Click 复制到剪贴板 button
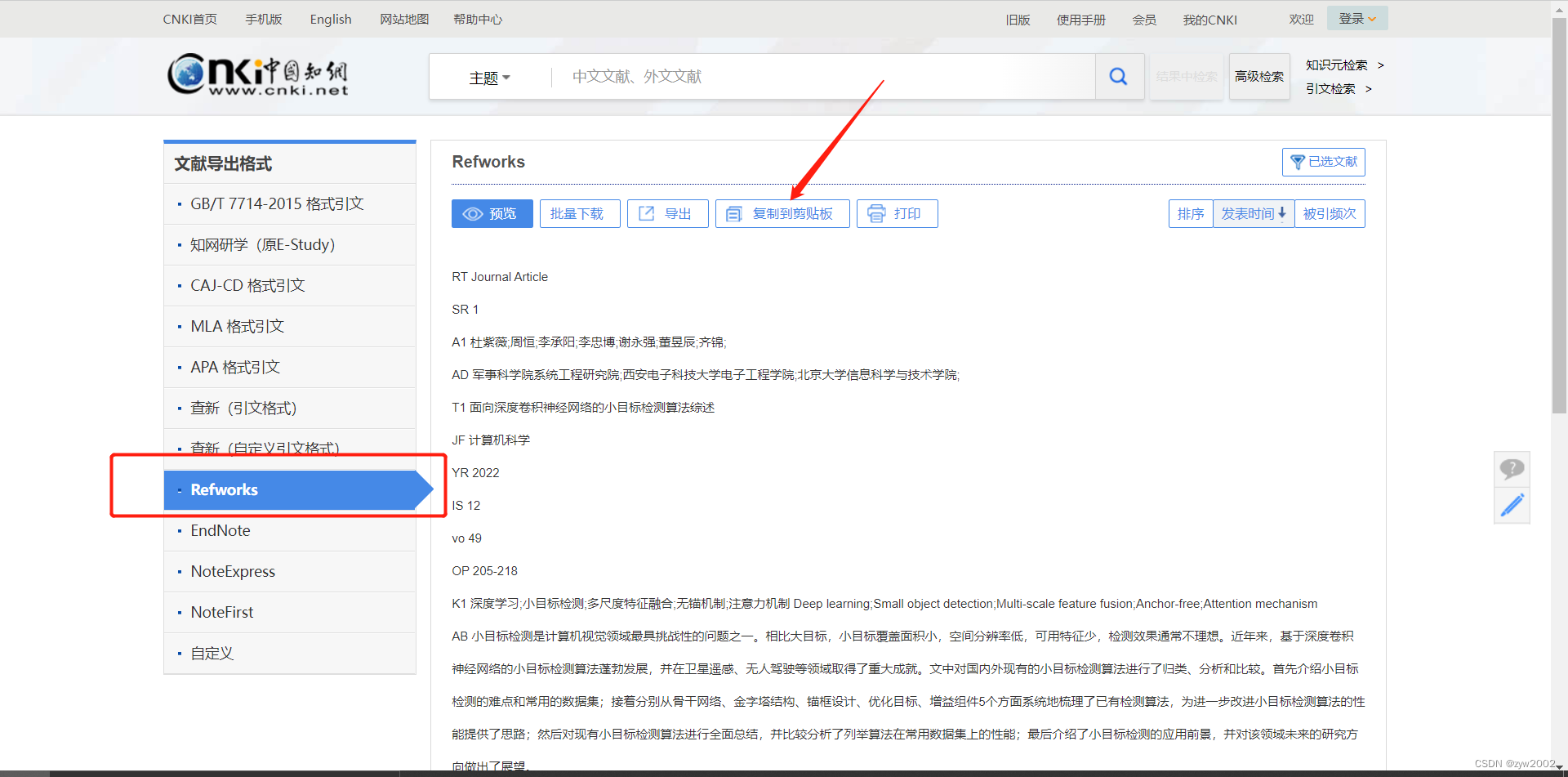The image size is (1568, 777). tap(782, 214)
